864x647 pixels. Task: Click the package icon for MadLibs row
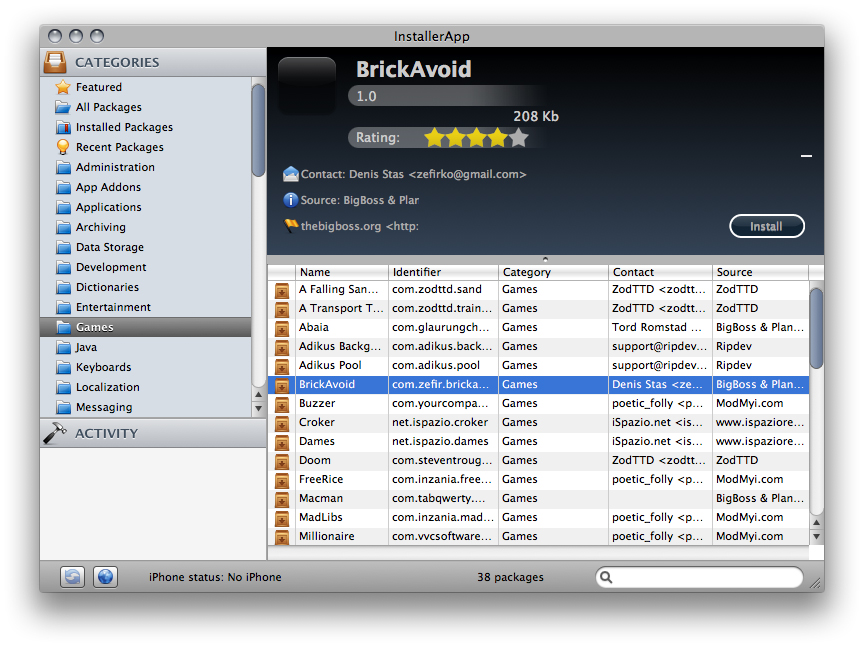pos(282,519)
